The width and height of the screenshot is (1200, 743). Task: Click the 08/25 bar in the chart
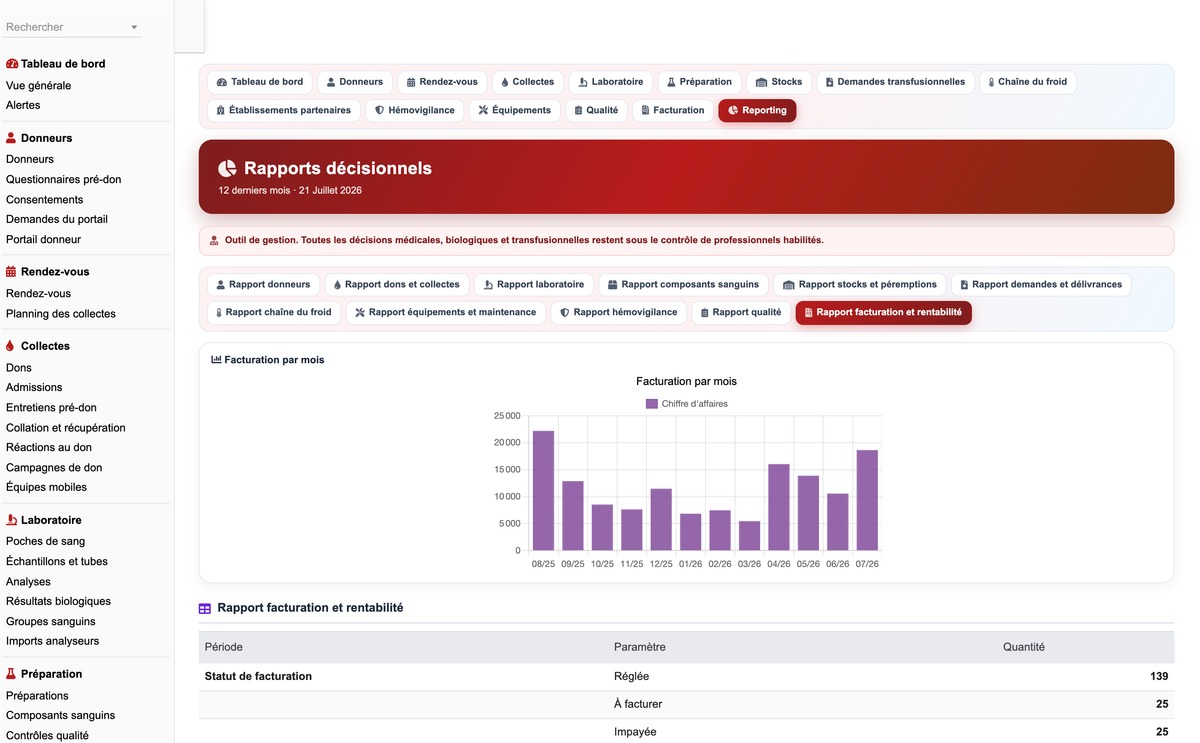[543, 490]
